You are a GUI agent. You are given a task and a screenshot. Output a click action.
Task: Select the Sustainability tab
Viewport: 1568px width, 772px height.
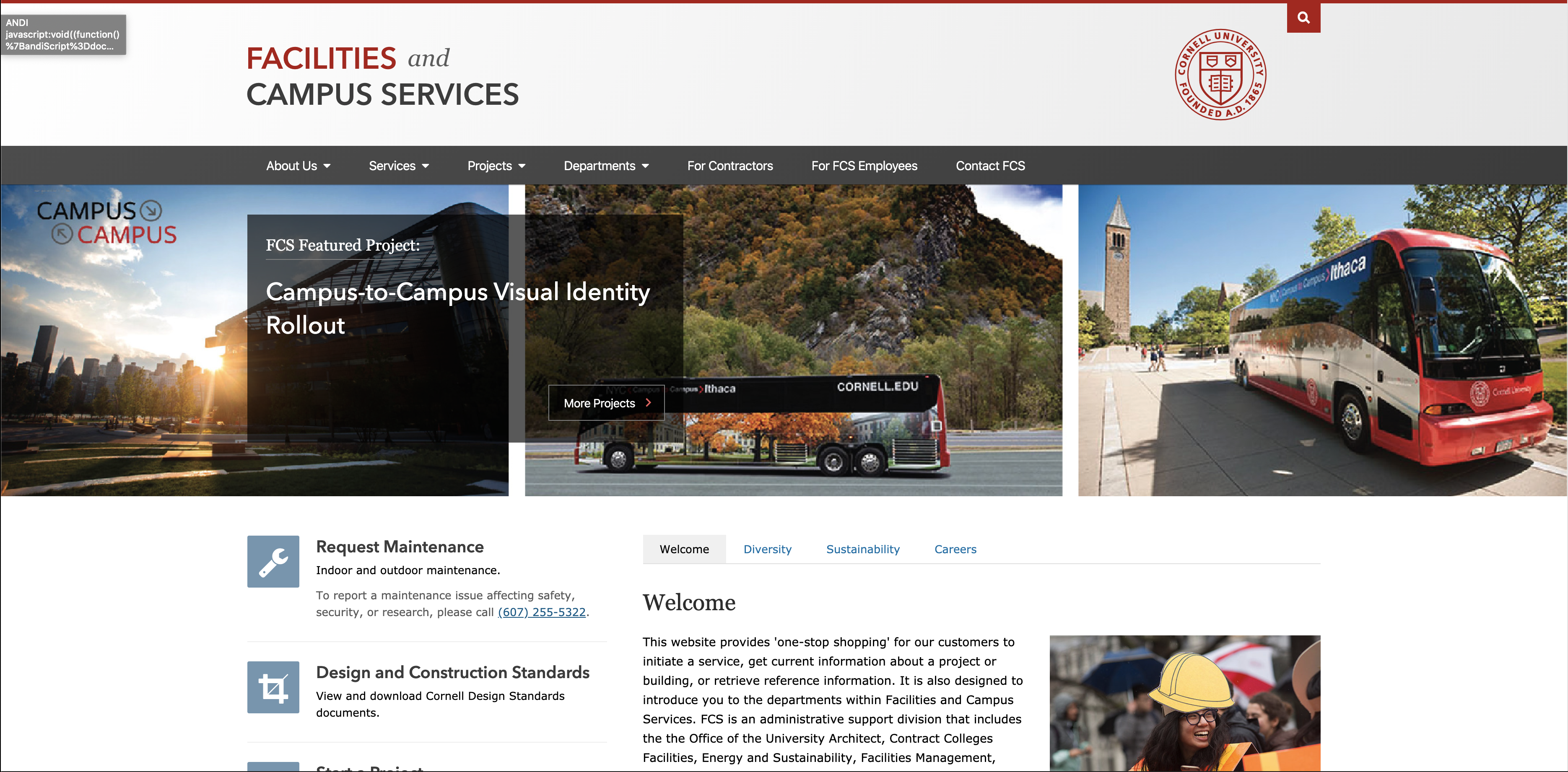862,549
